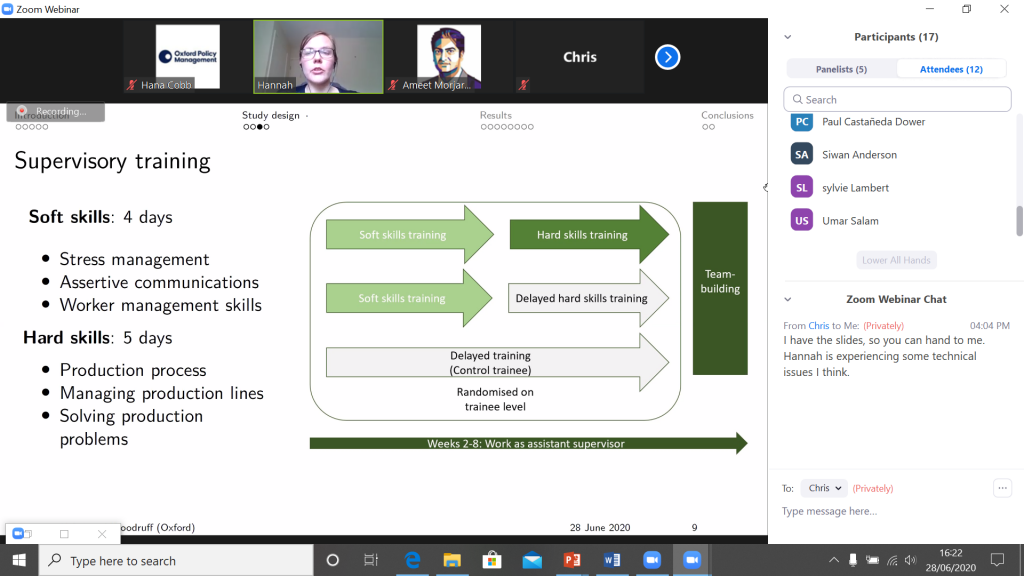The height and width of the screenshot is (576, 1024).
Task: Click the Lower All Hands button
Action: pyautogui.click(x=896, y=260)
